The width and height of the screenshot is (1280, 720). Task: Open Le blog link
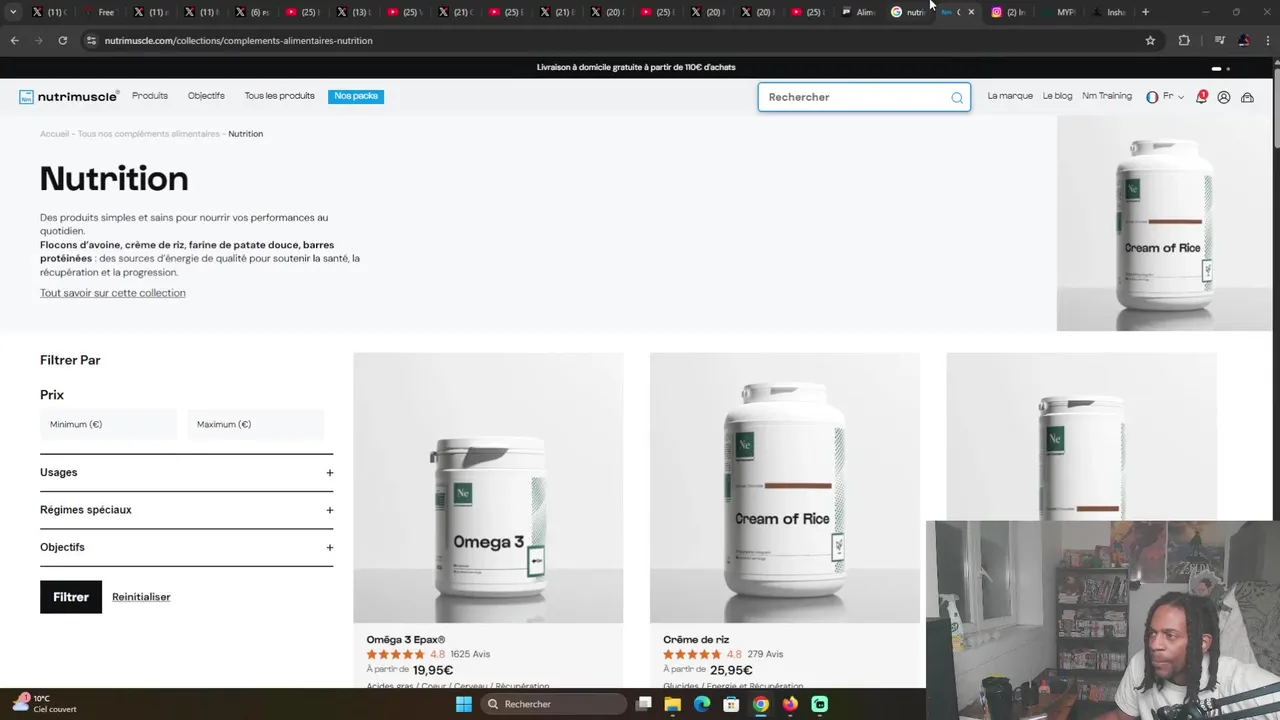coord(1057,96)
